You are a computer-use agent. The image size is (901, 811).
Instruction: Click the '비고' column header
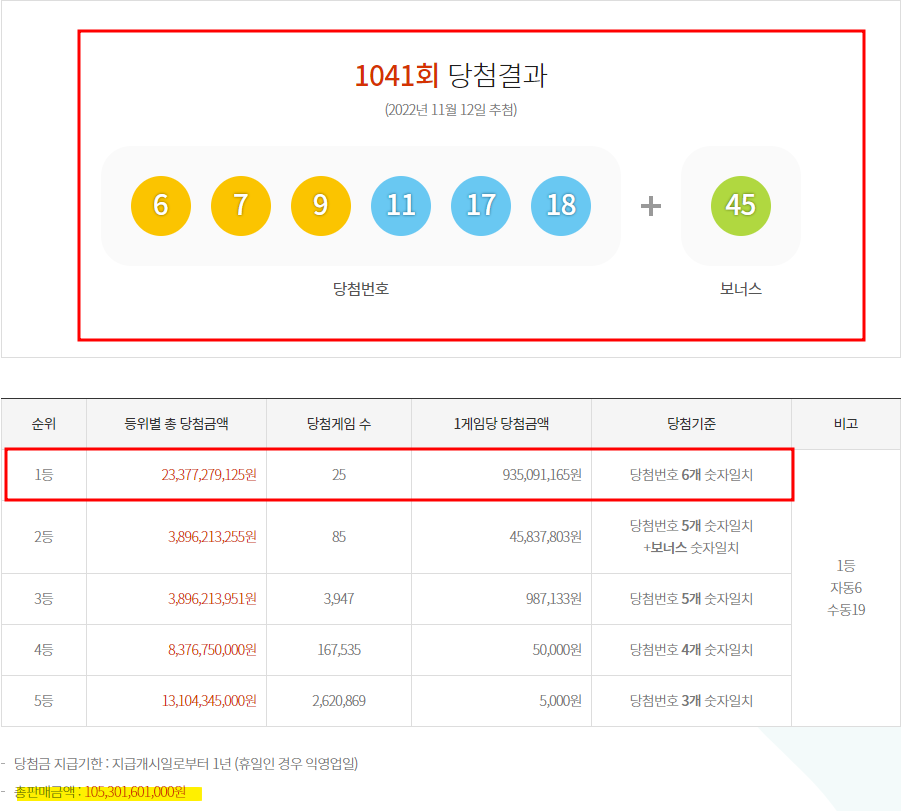pyautogui.click(x=846, y=424)
